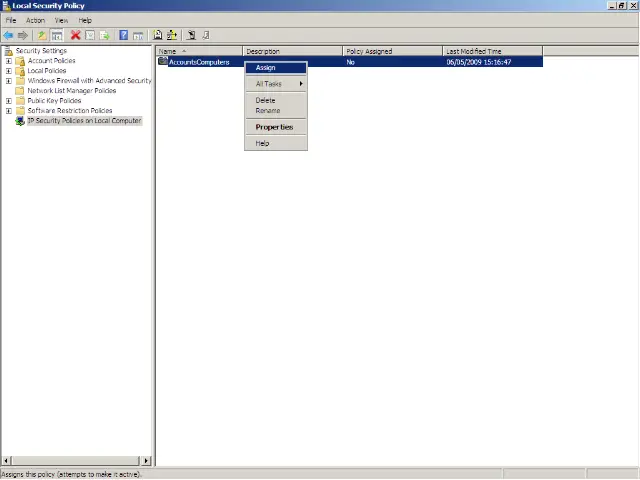Click the Assign policy toolbar icon
The height and width of the screenshot is (480, 640).
[x=191, y=35]
